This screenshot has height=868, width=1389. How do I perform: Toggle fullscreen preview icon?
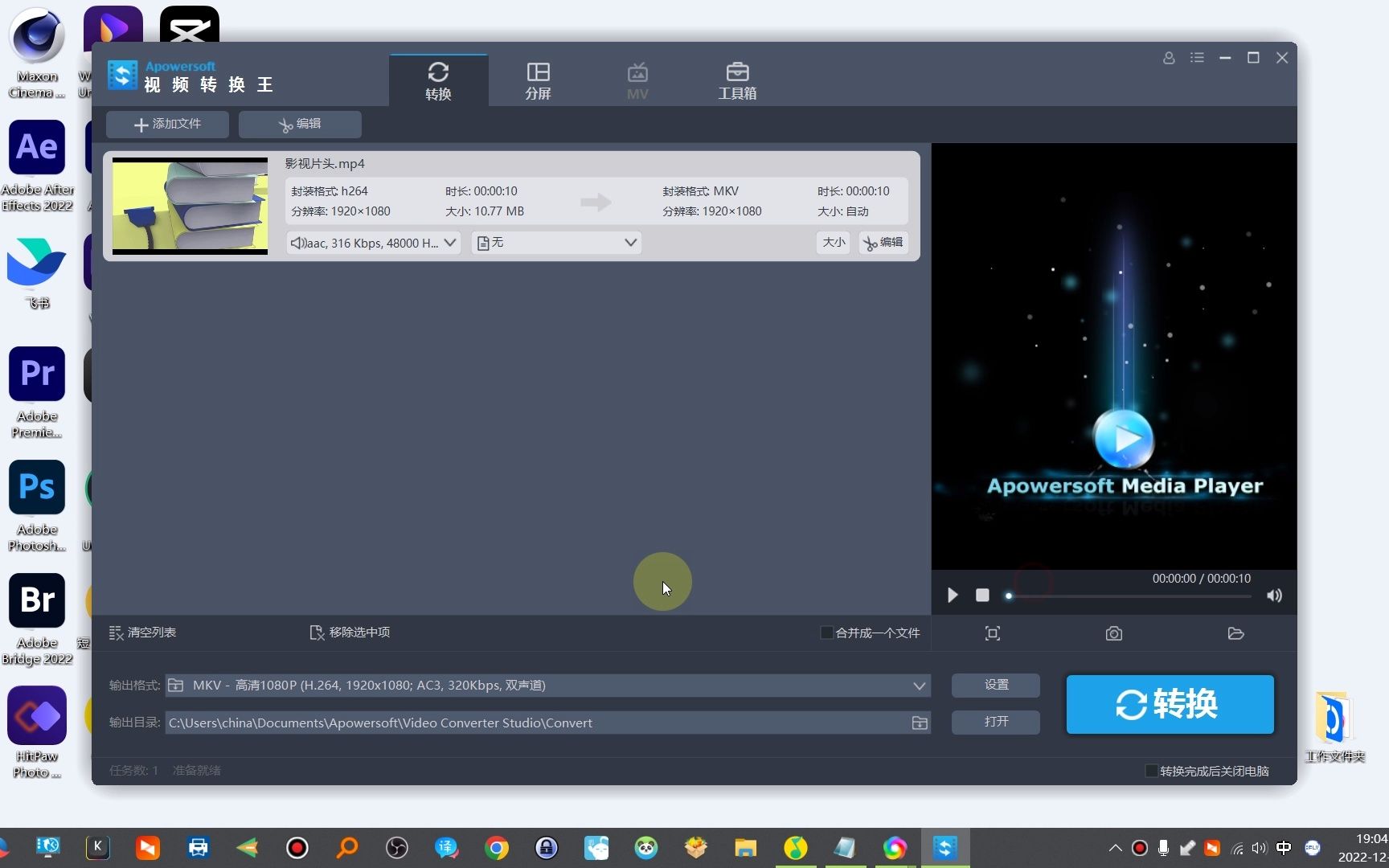993,633
